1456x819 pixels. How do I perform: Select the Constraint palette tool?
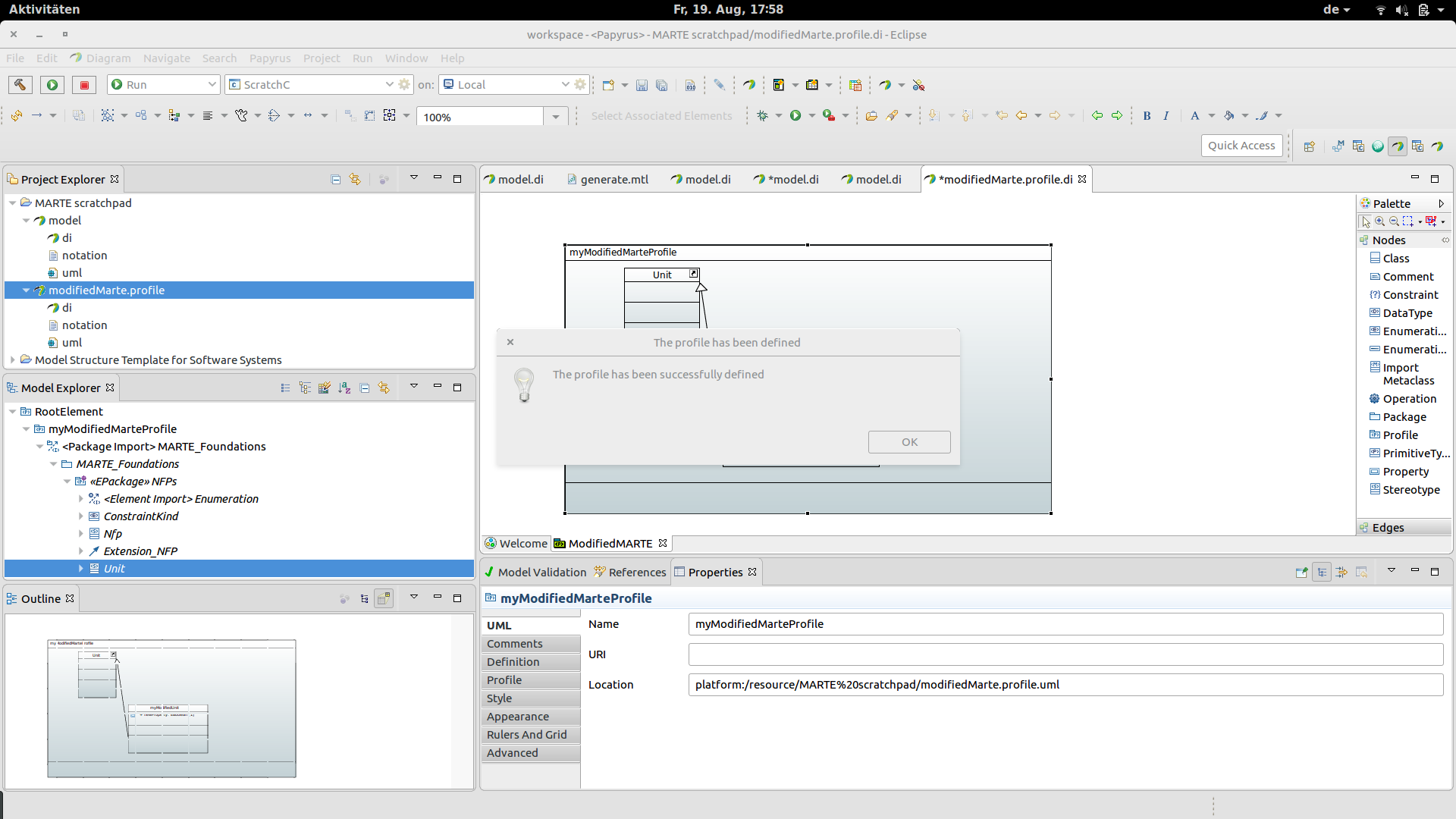1404,295
